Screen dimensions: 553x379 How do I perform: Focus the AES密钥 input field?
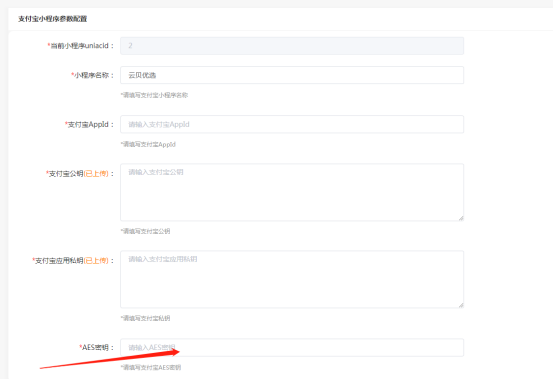(x=292, y=348)
